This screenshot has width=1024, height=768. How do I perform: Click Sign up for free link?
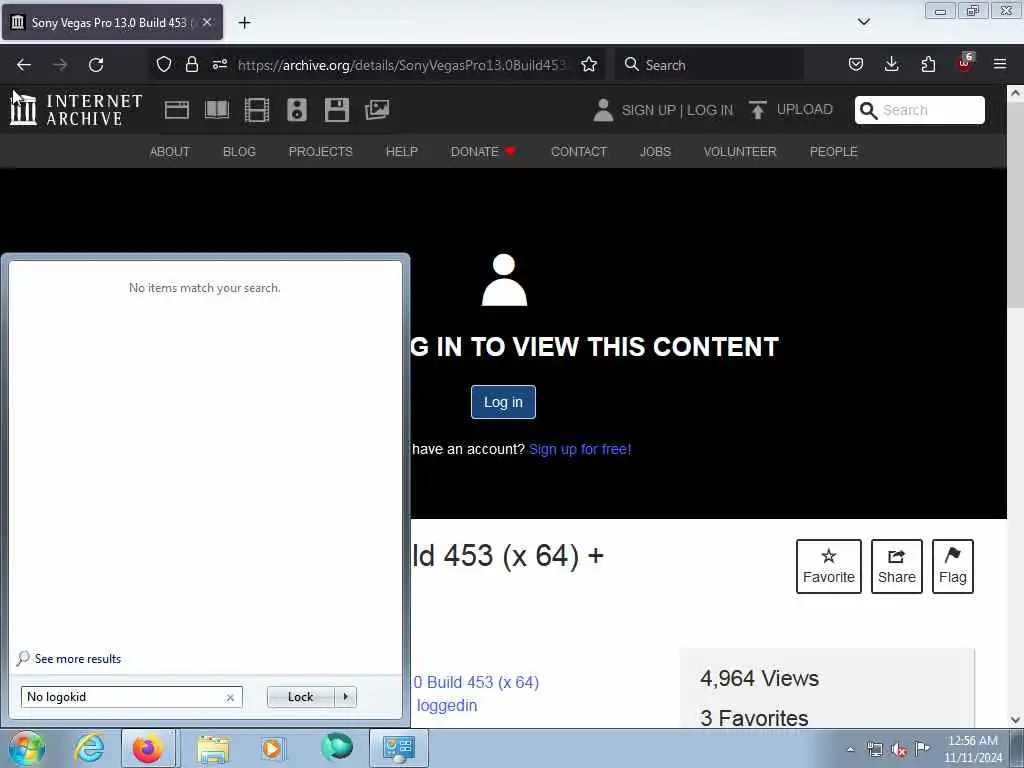point(580,449)
